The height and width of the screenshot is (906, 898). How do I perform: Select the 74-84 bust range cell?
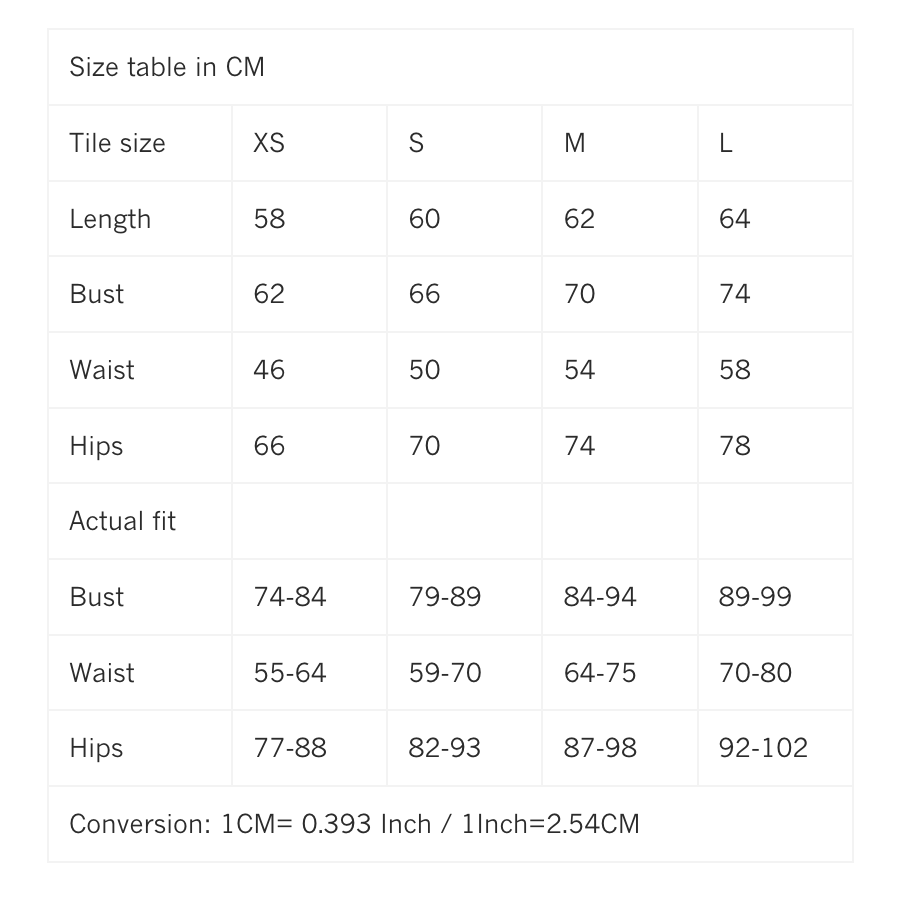tap(290, 597)
